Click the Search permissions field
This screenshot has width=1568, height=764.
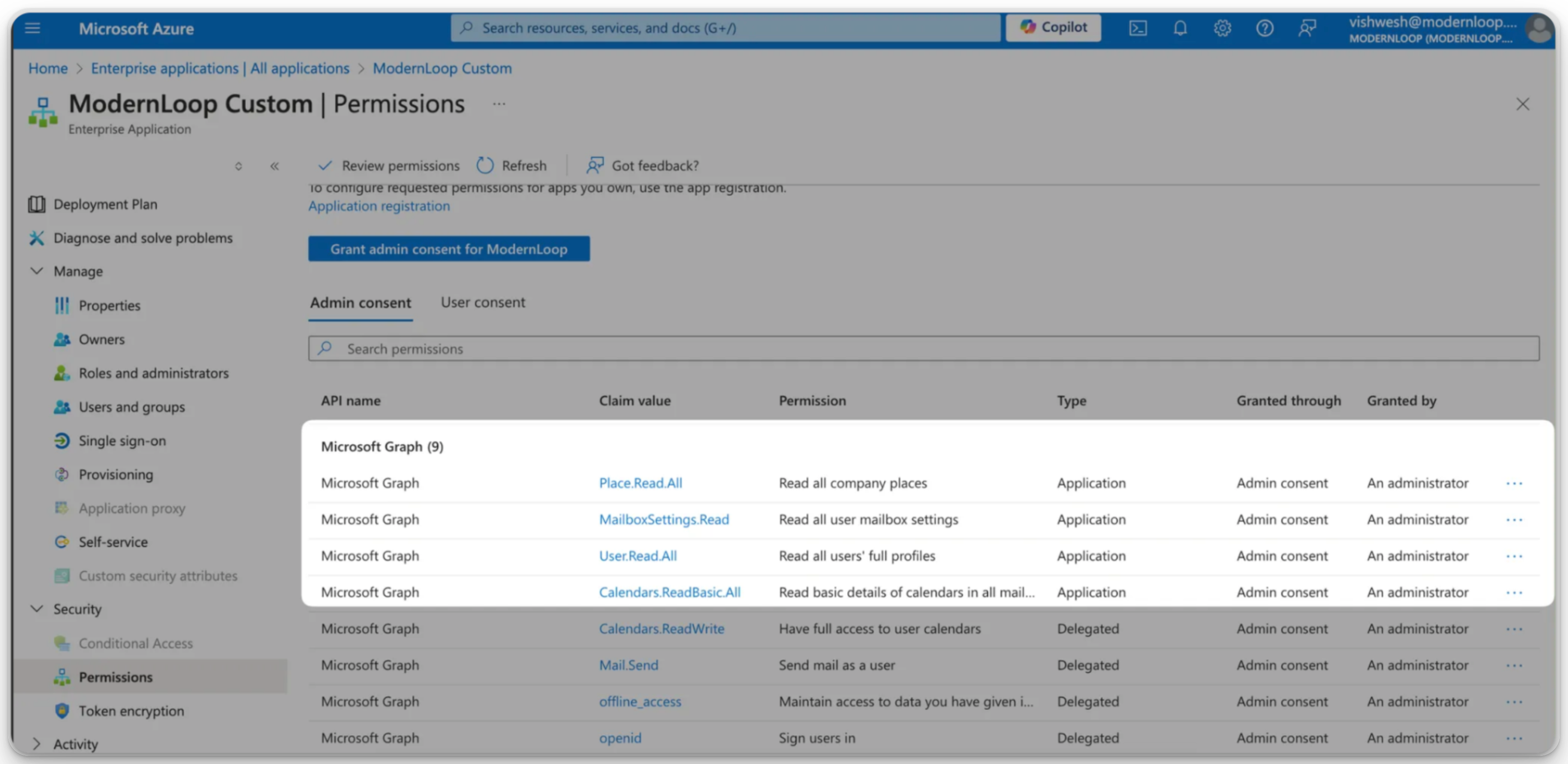point(924,349)
